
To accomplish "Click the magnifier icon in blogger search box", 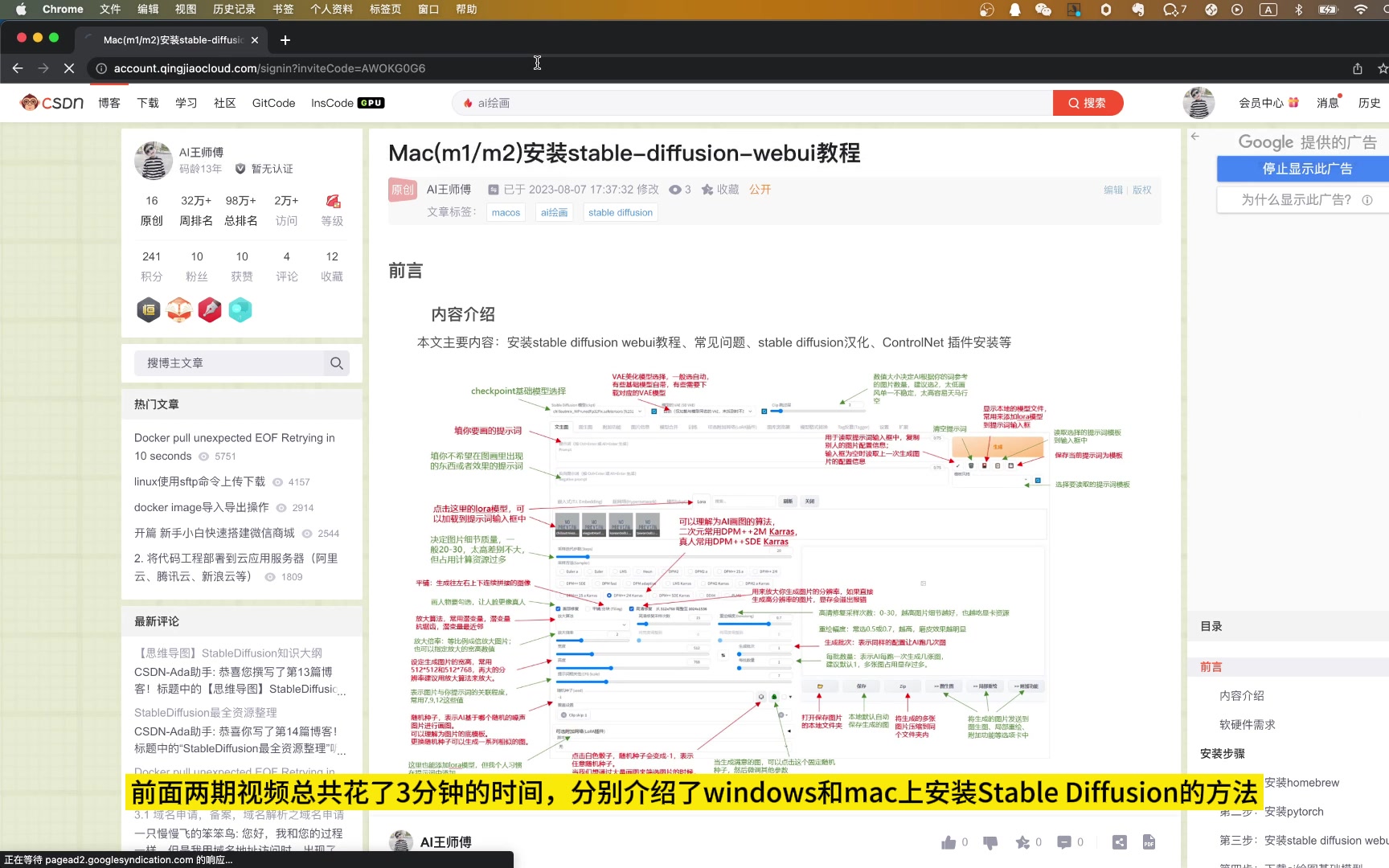I will (336, 363).
